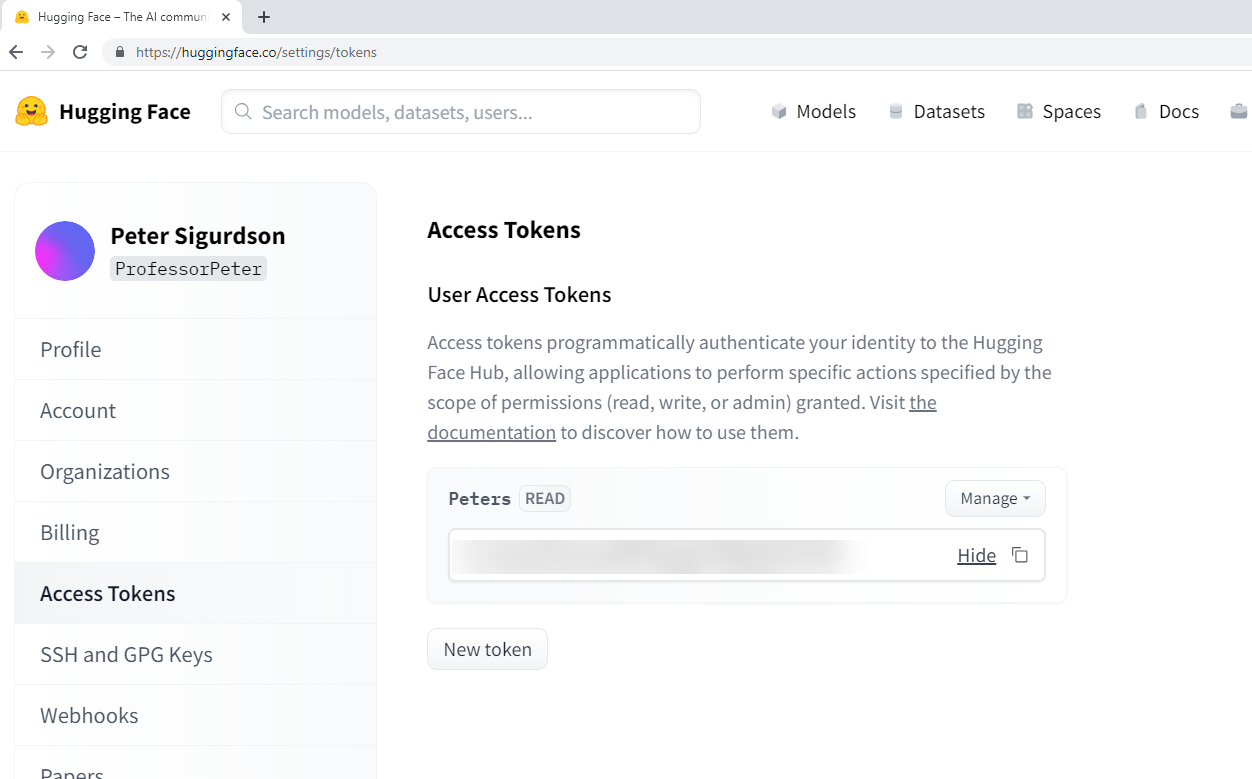Click the Datasets stack icon
1252x779 pixels.
pyautogui.click(x=896, y=112)
